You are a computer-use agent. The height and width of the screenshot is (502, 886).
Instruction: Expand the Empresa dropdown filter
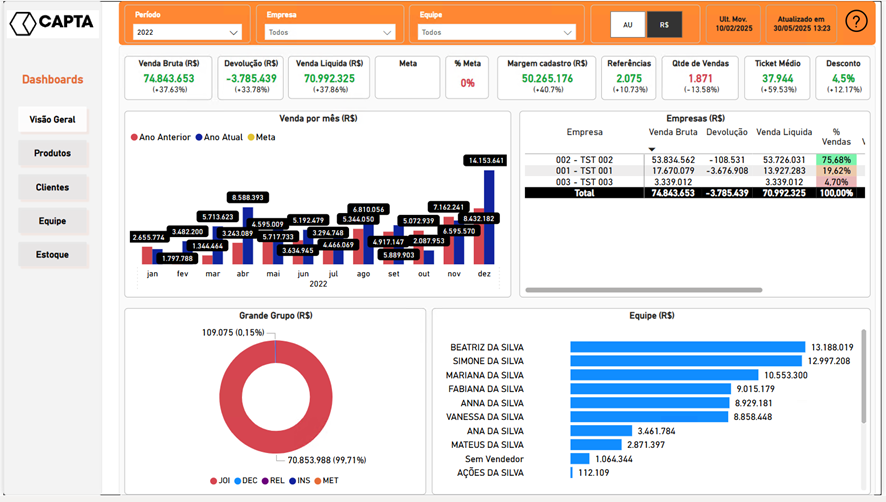330,32
